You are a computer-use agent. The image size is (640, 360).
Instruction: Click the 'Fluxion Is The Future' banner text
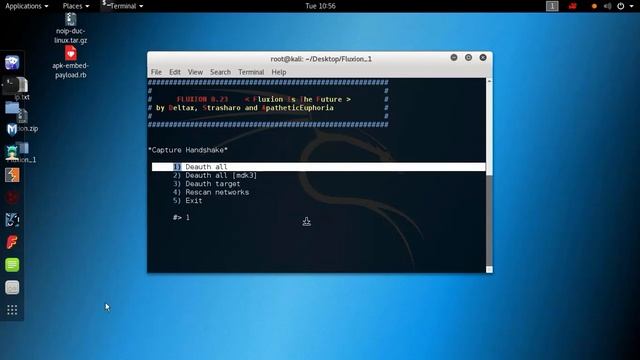(298, 99)
